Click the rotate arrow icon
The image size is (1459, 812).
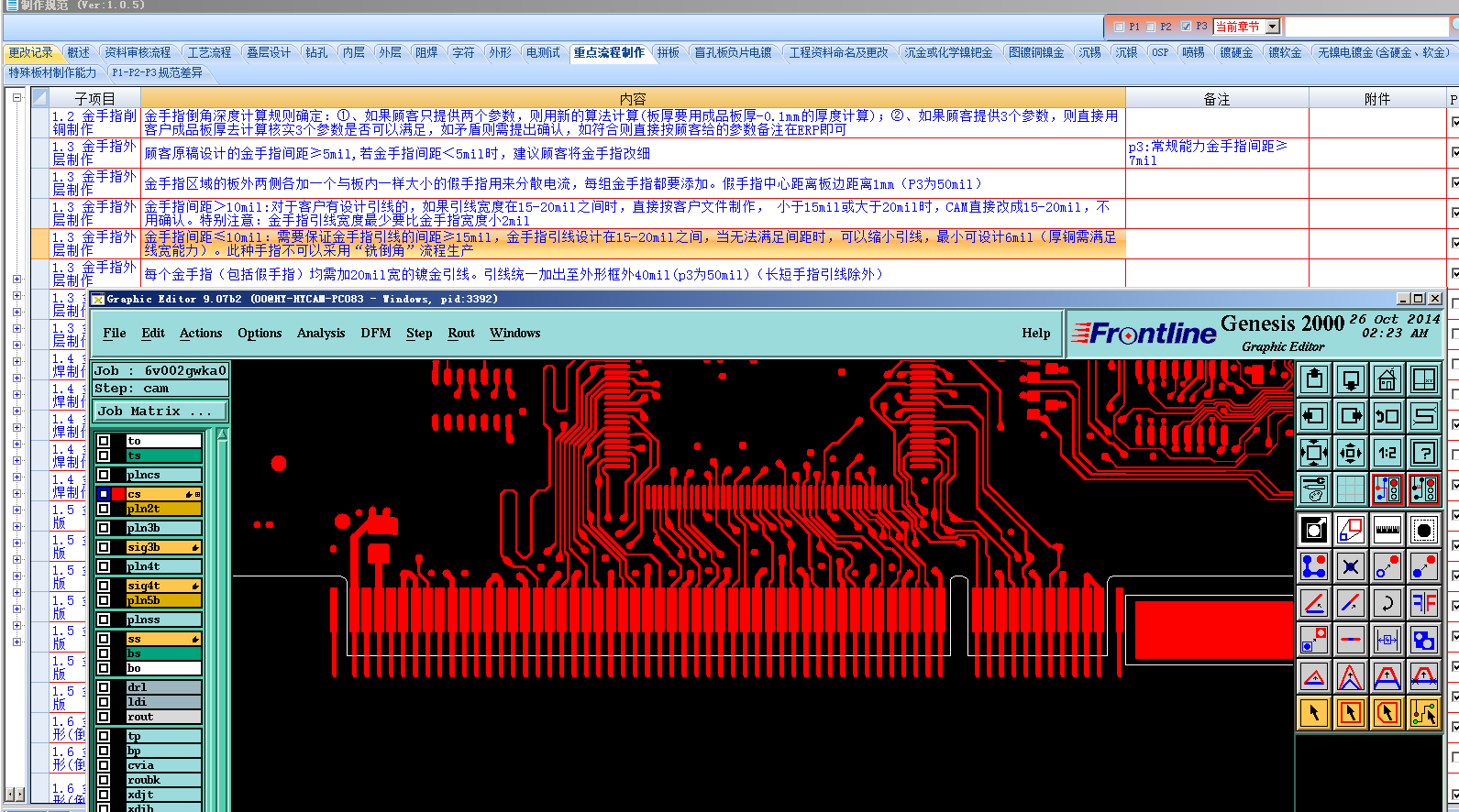click(1387, 603)
